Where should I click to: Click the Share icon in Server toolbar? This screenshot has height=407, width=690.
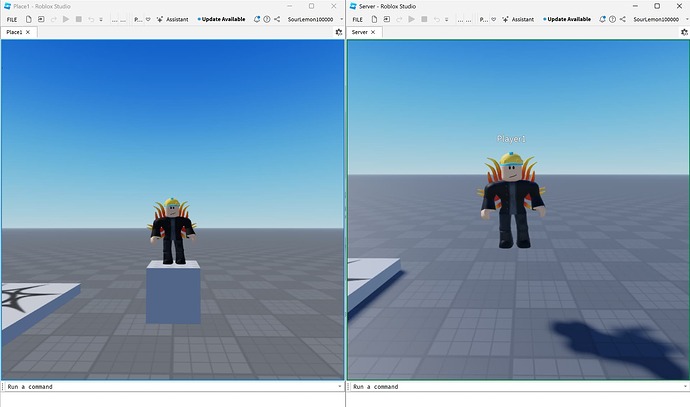click(622, 19)
